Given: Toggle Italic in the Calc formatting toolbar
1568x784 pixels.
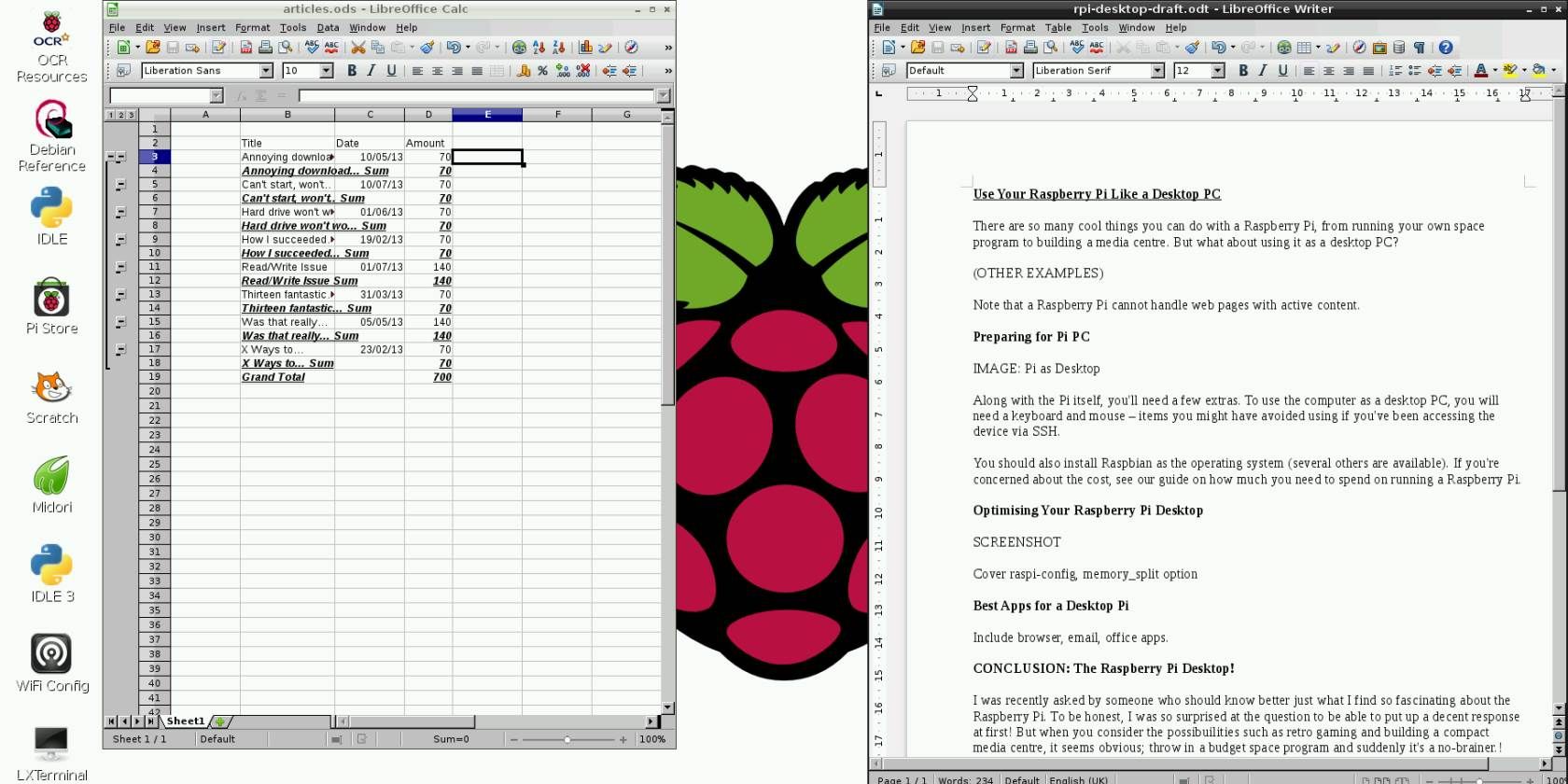Looking at the screenshot, I should (371, 71).
